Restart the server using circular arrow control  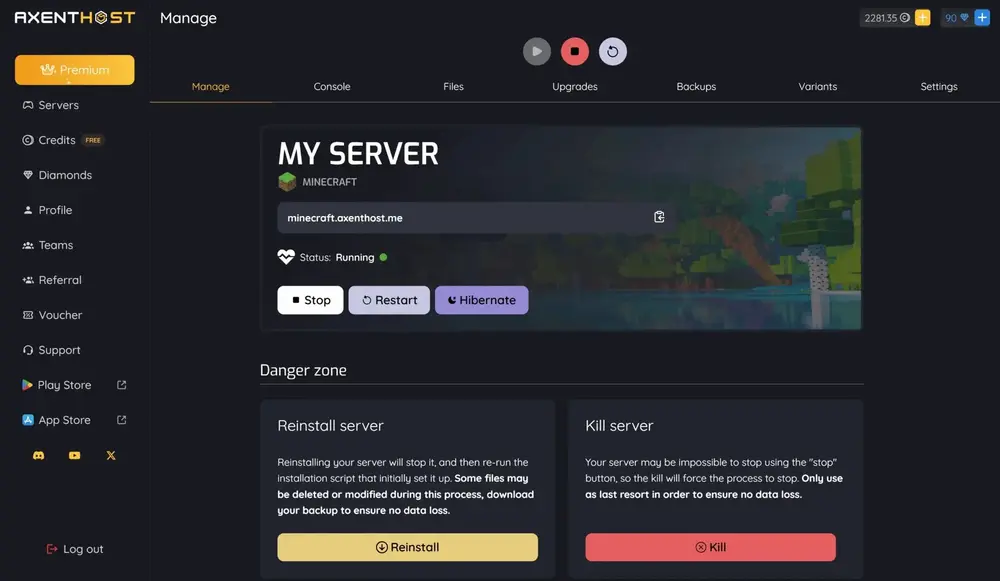[x=613, y=51]
